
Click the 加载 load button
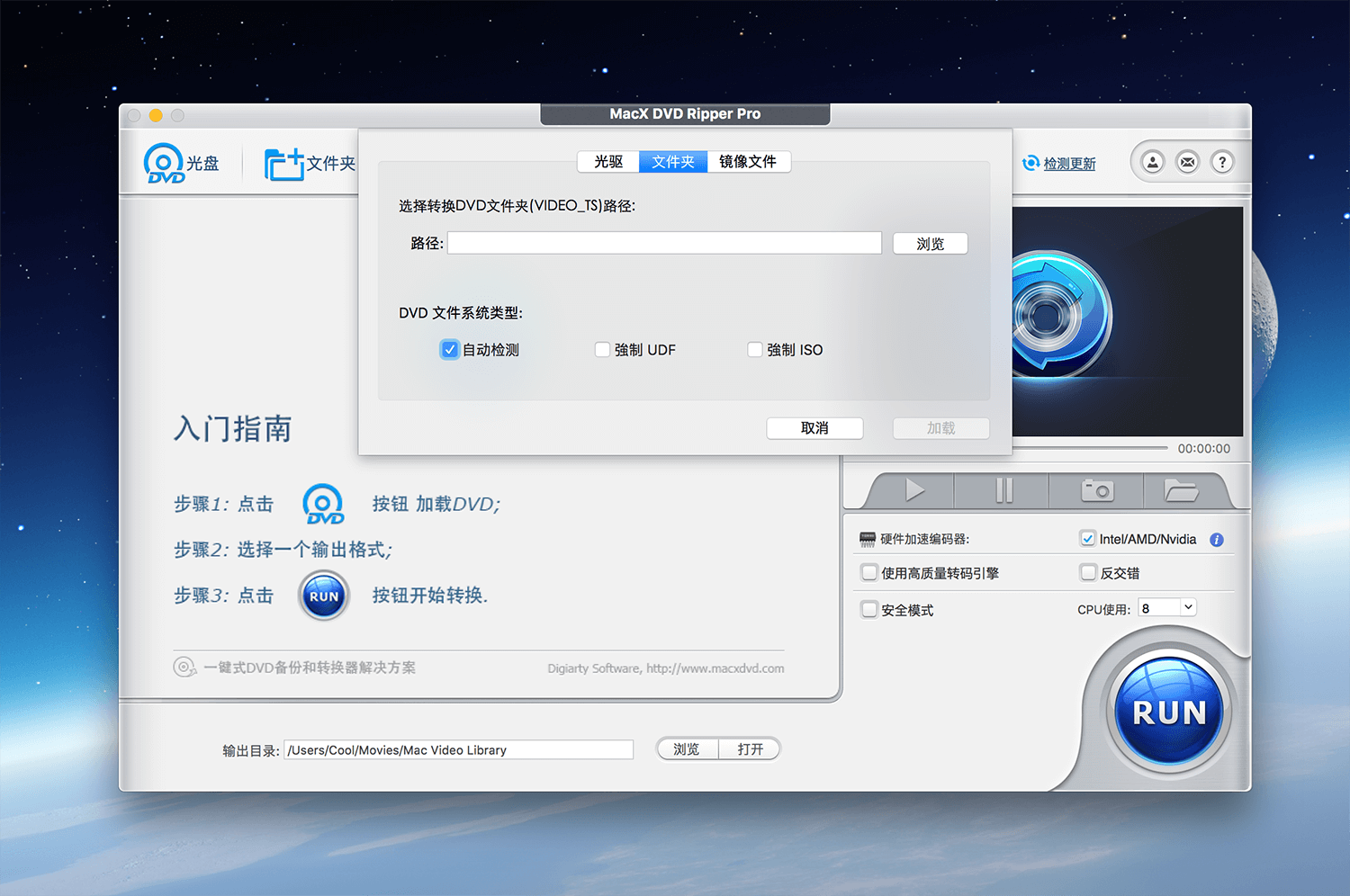940,428
